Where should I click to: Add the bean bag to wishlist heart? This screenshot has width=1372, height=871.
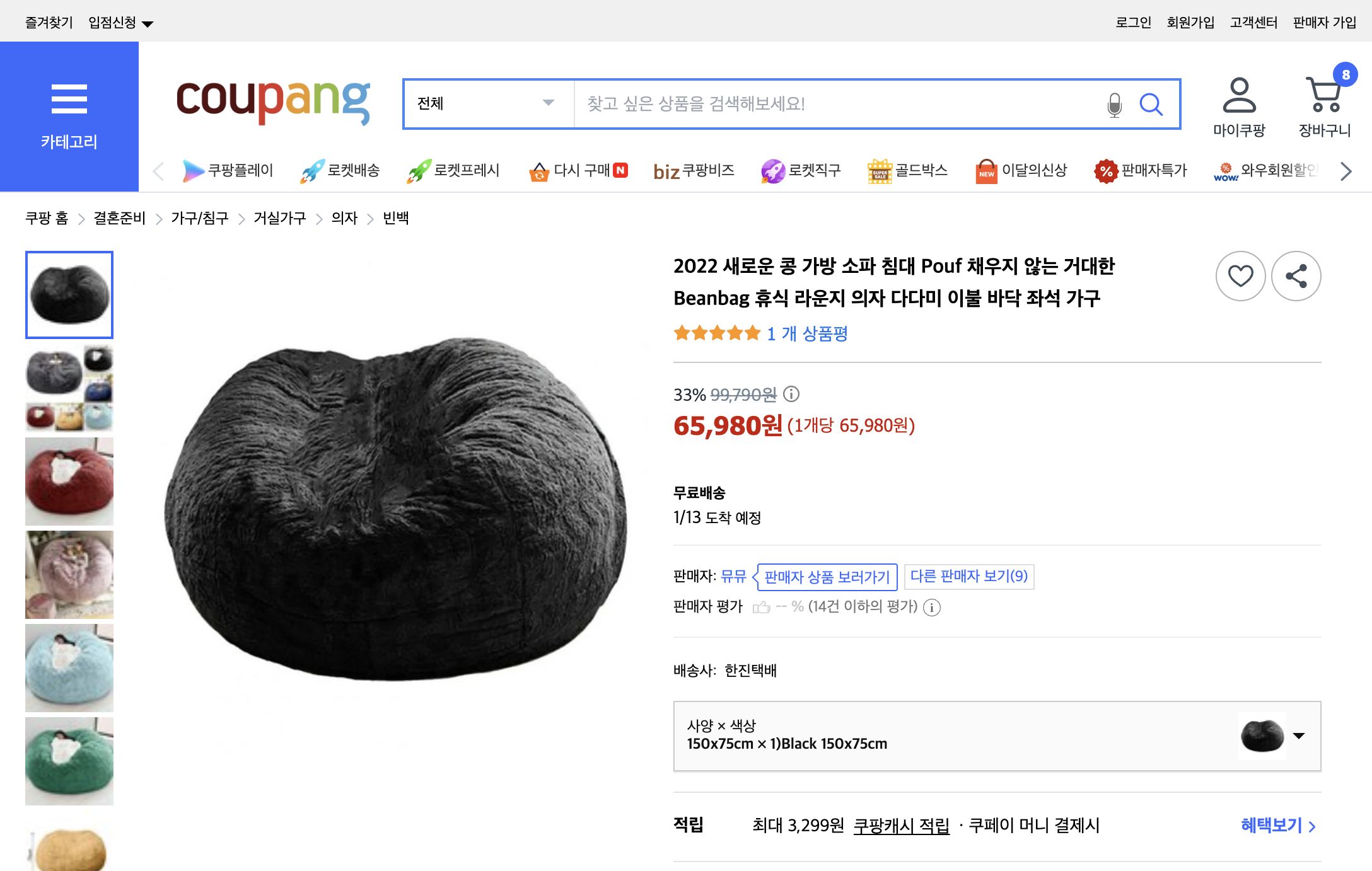pos(1240,276)
